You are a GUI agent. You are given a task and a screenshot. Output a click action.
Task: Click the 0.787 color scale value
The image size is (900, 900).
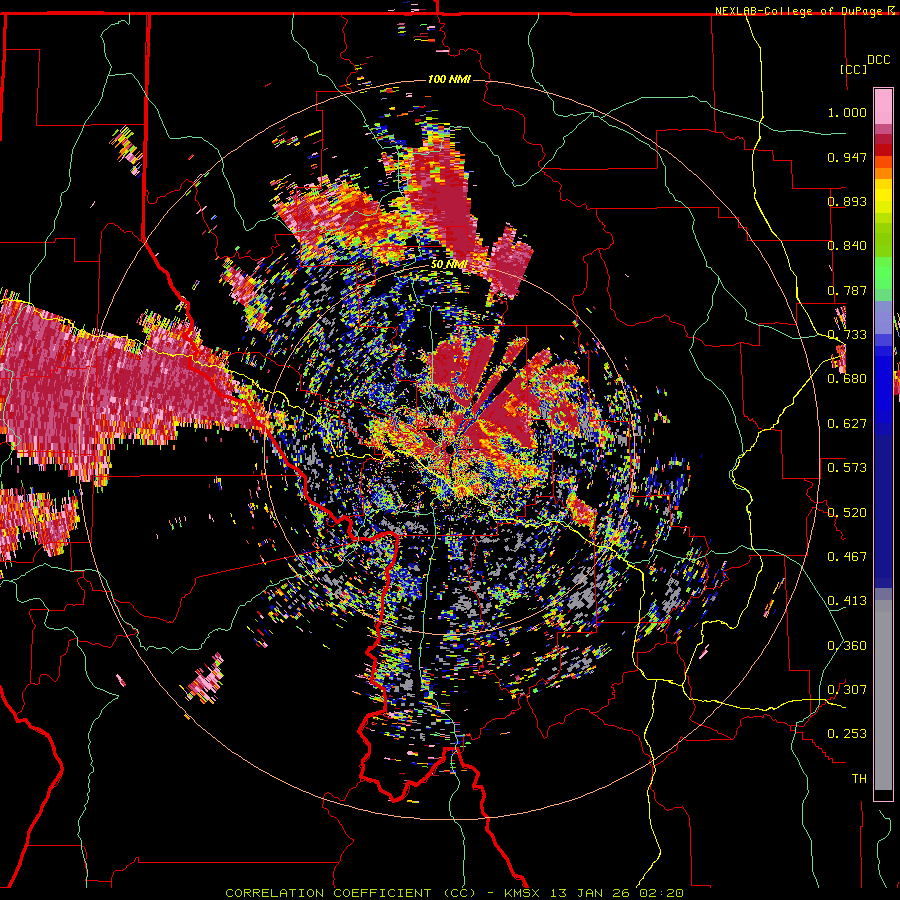click(x=847, y=290)
